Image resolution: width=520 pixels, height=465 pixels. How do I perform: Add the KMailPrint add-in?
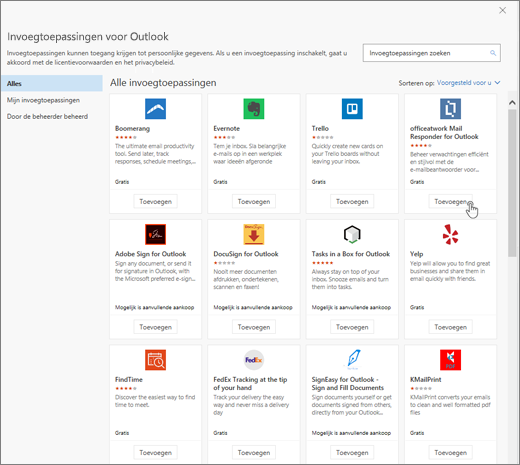(x=450, y=453)
